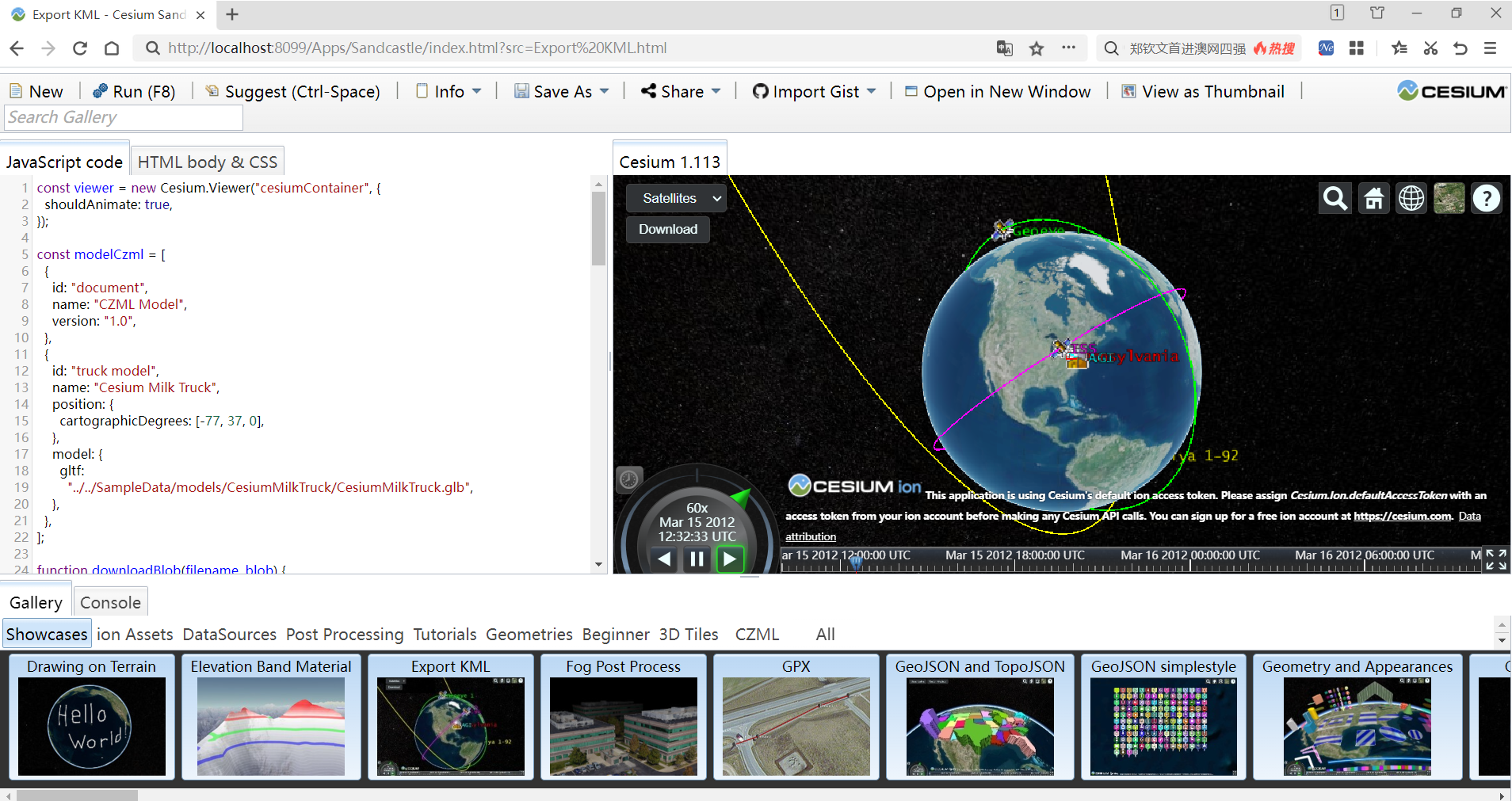Toggle the viewer fullscreen button
1512x801 pixels.
pos(1496,559)
